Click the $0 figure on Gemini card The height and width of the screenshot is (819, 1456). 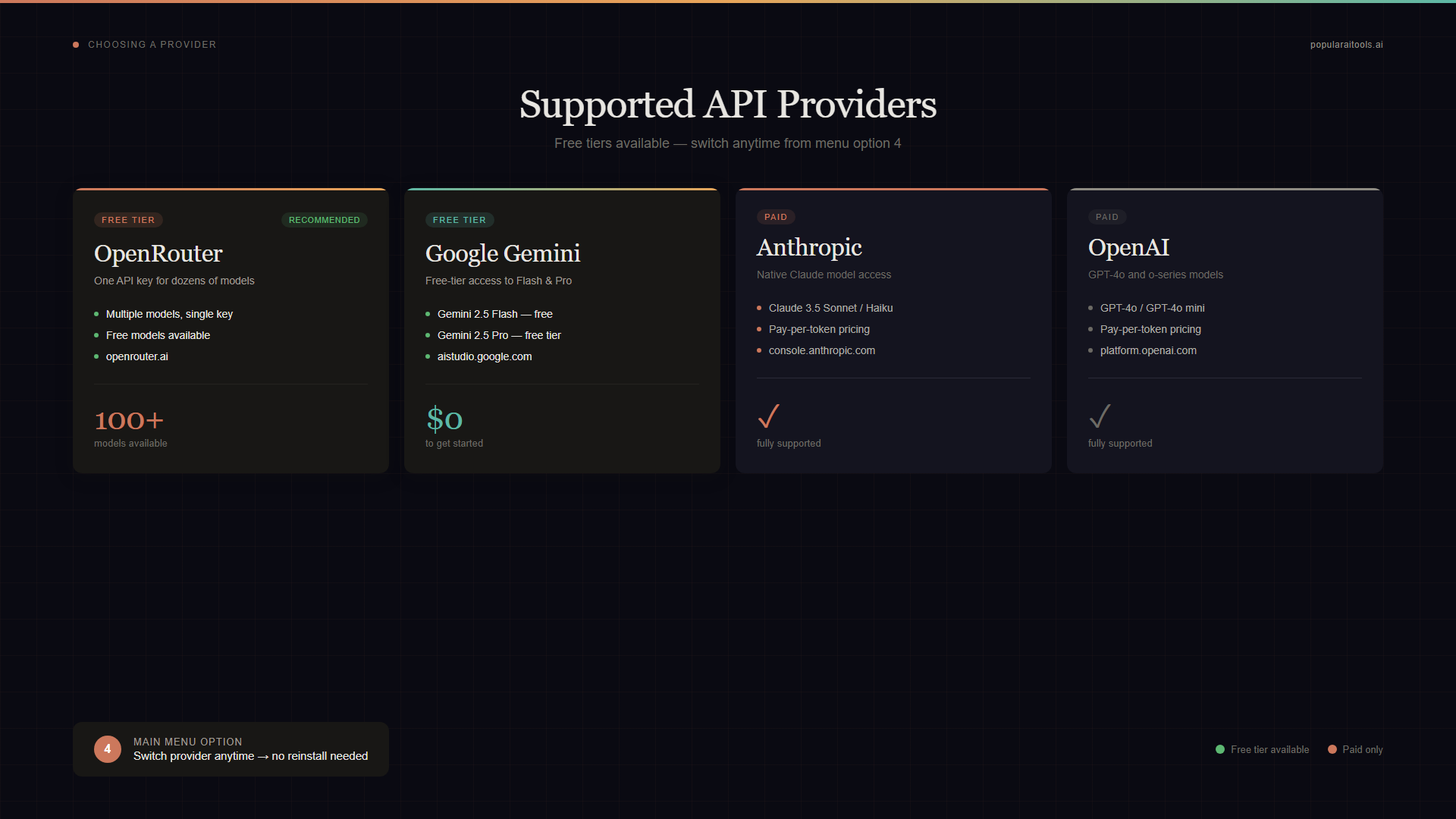coord(444,419)
